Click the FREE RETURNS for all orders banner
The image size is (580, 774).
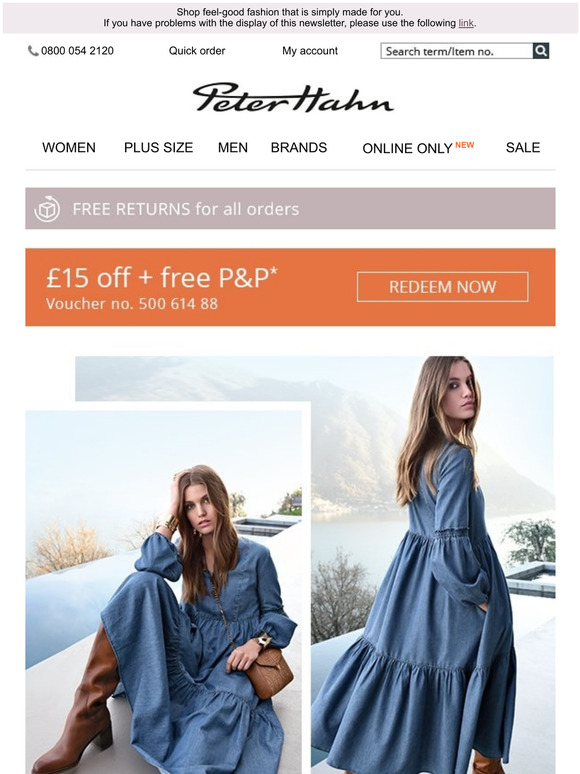[290, 208]
